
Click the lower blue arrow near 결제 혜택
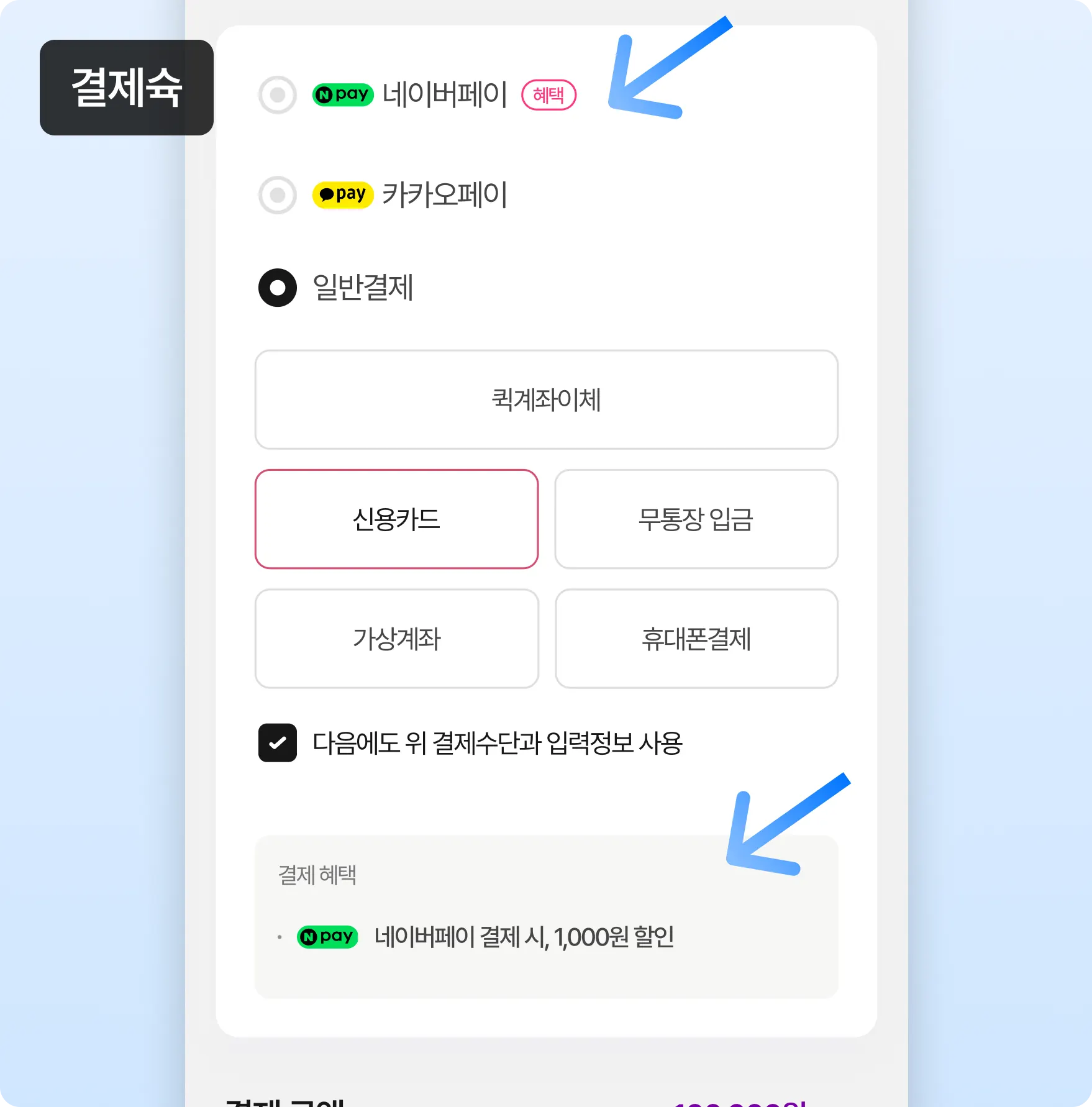pyautogui.click(x=785, y=825)
